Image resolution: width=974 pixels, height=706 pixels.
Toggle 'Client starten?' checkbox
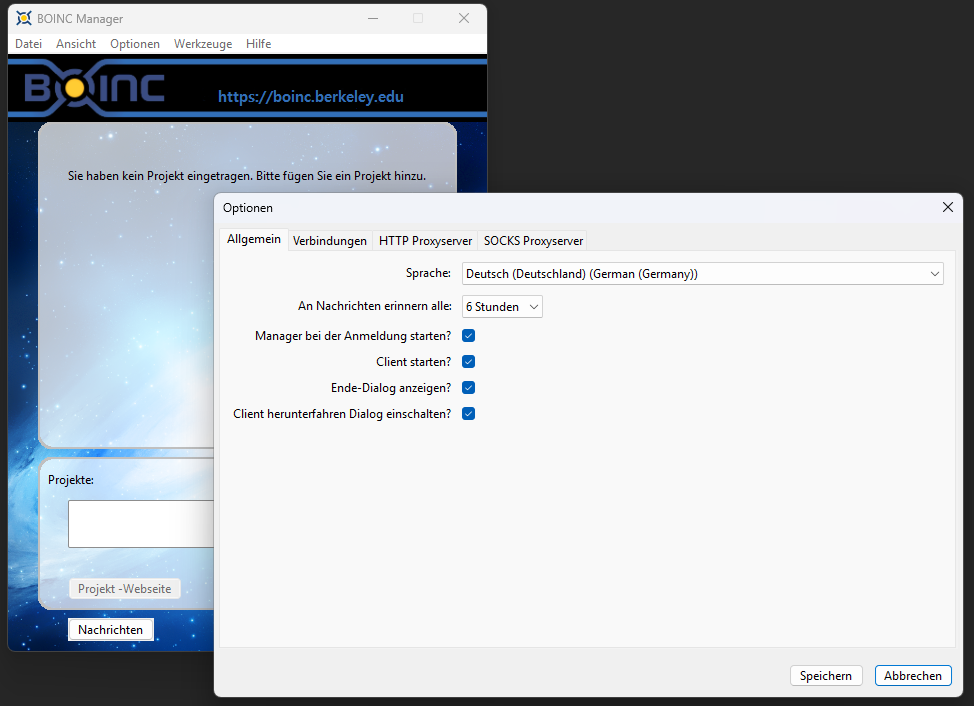point(468,362)
